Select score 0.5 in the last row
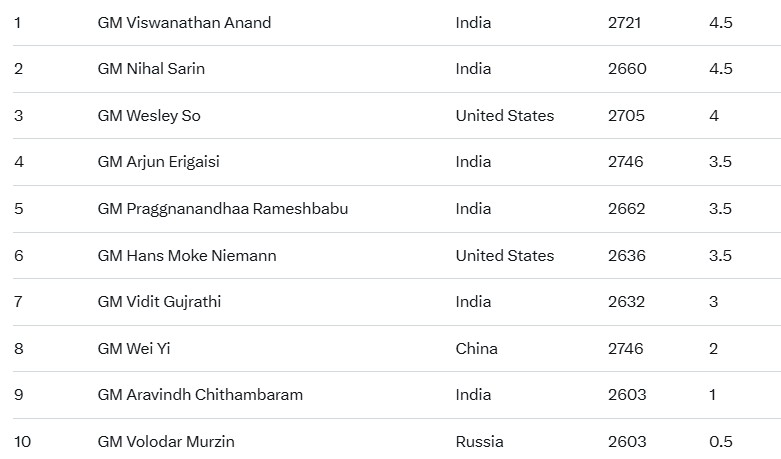Image resolution: width=781 pixels, height=459 pixels. (x=720, y=441)
